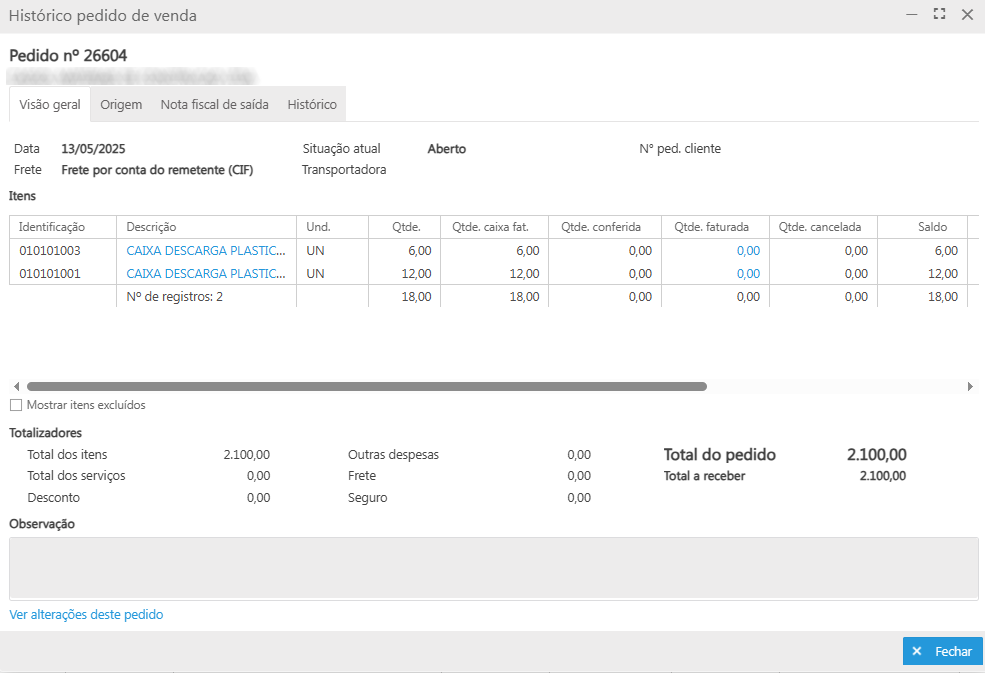Open Ver alterações deste pedido link

[x=86, y=615]
